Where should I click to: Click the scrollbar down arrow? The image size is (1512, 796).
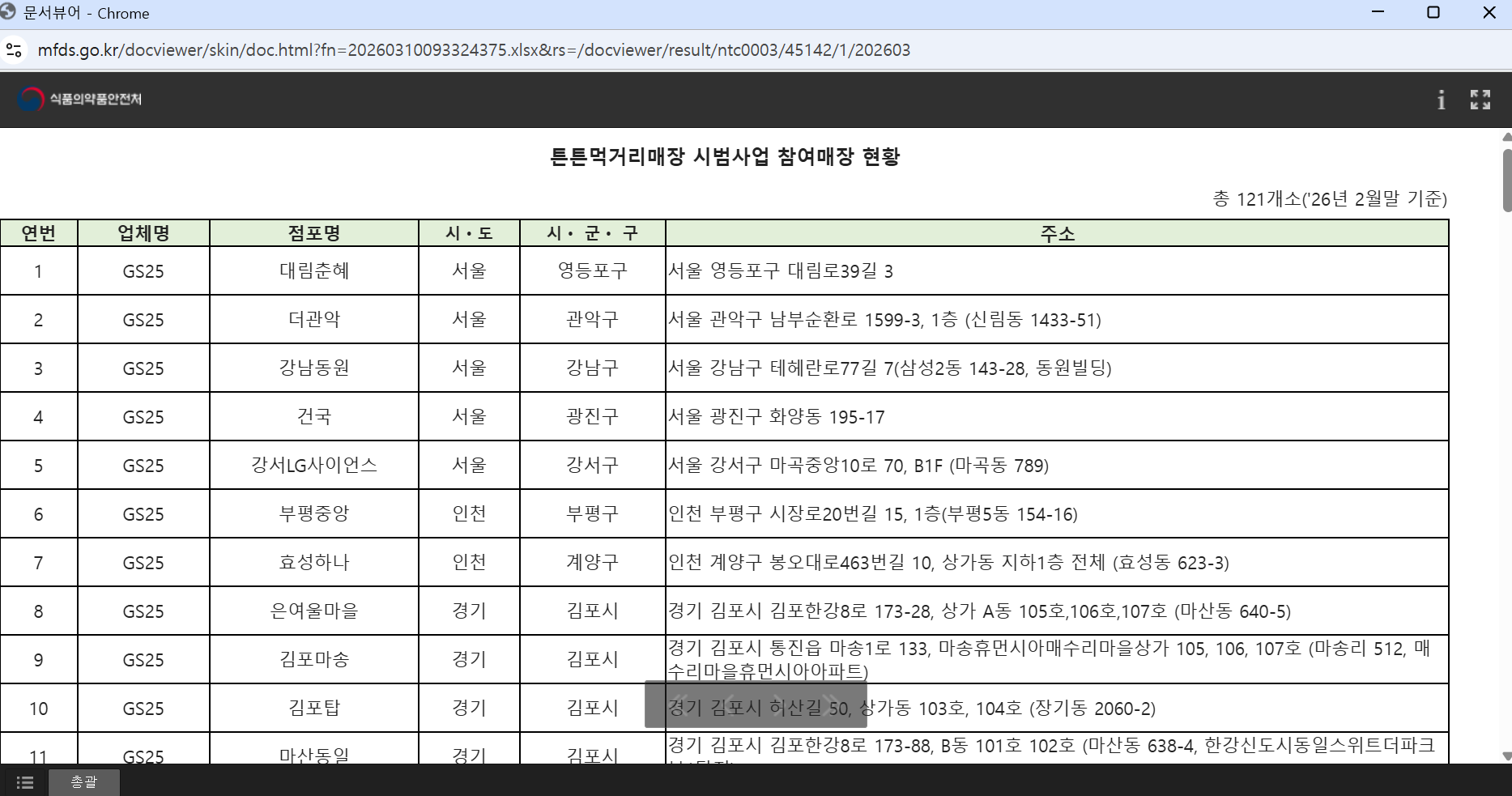click(1506, 756)
